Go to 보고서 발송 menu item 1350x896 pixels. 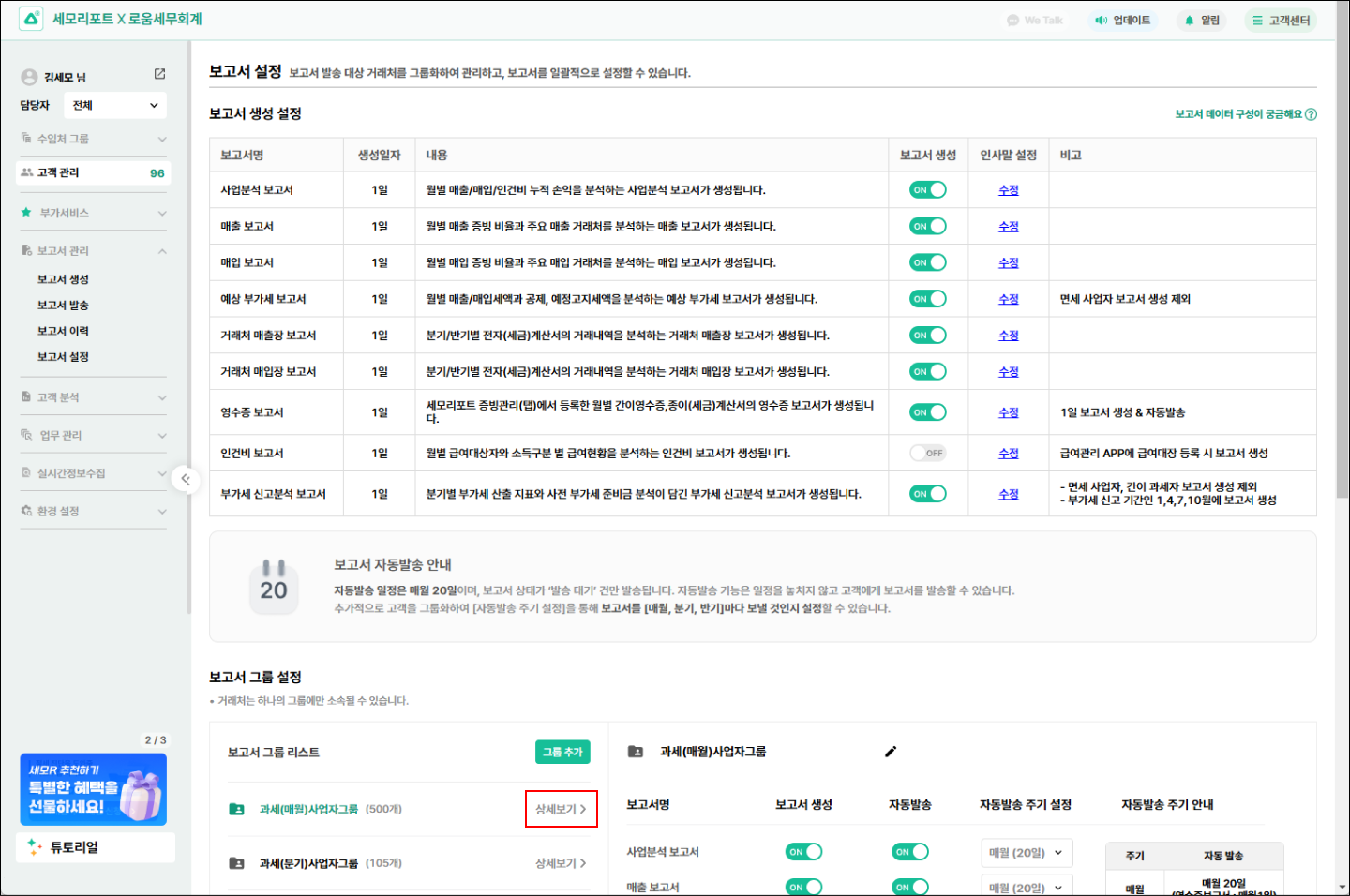pos(63,306)
